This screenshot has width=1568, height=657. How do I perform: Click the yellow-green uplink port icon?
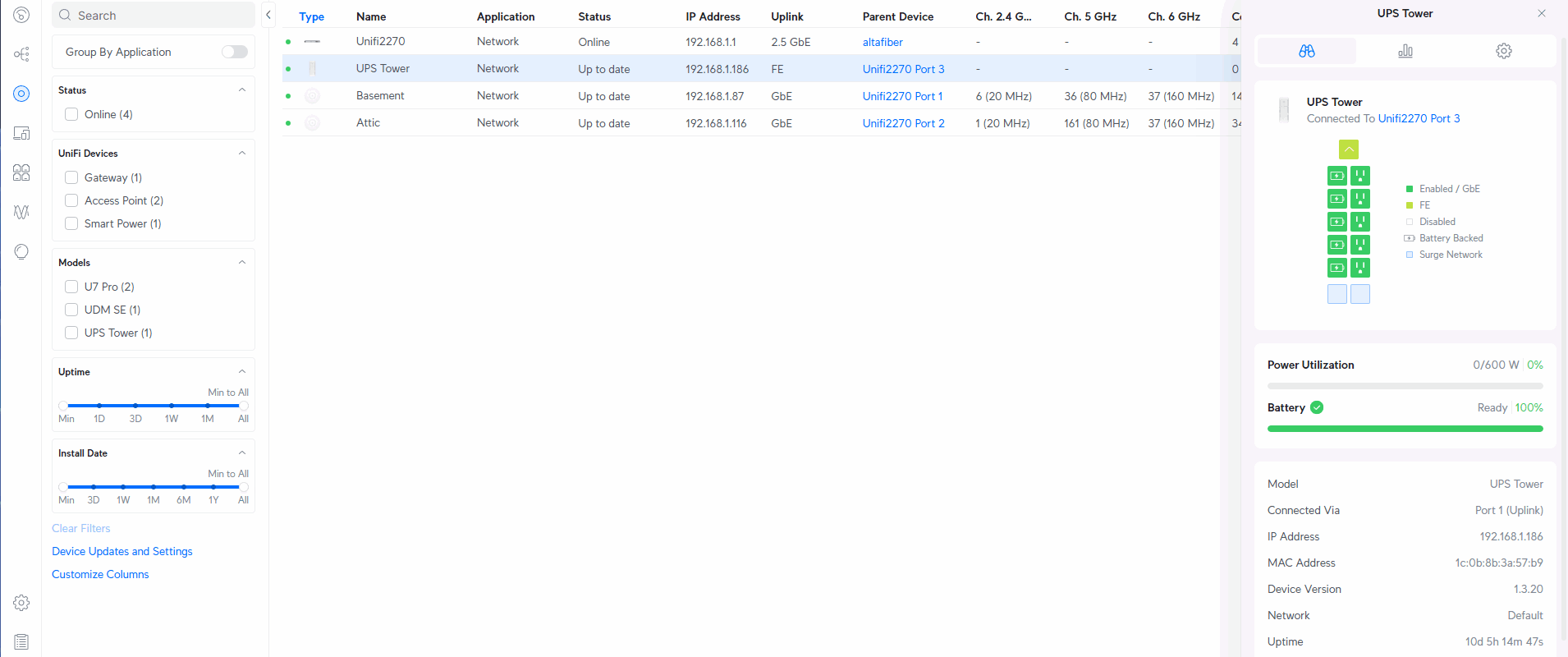[1348, 149]
